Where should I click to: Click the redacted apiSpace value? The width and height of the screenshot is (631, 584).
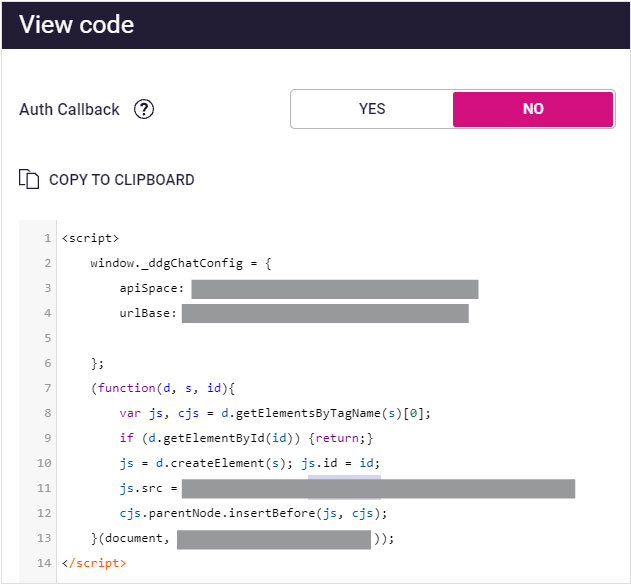(x=334, y=289)
